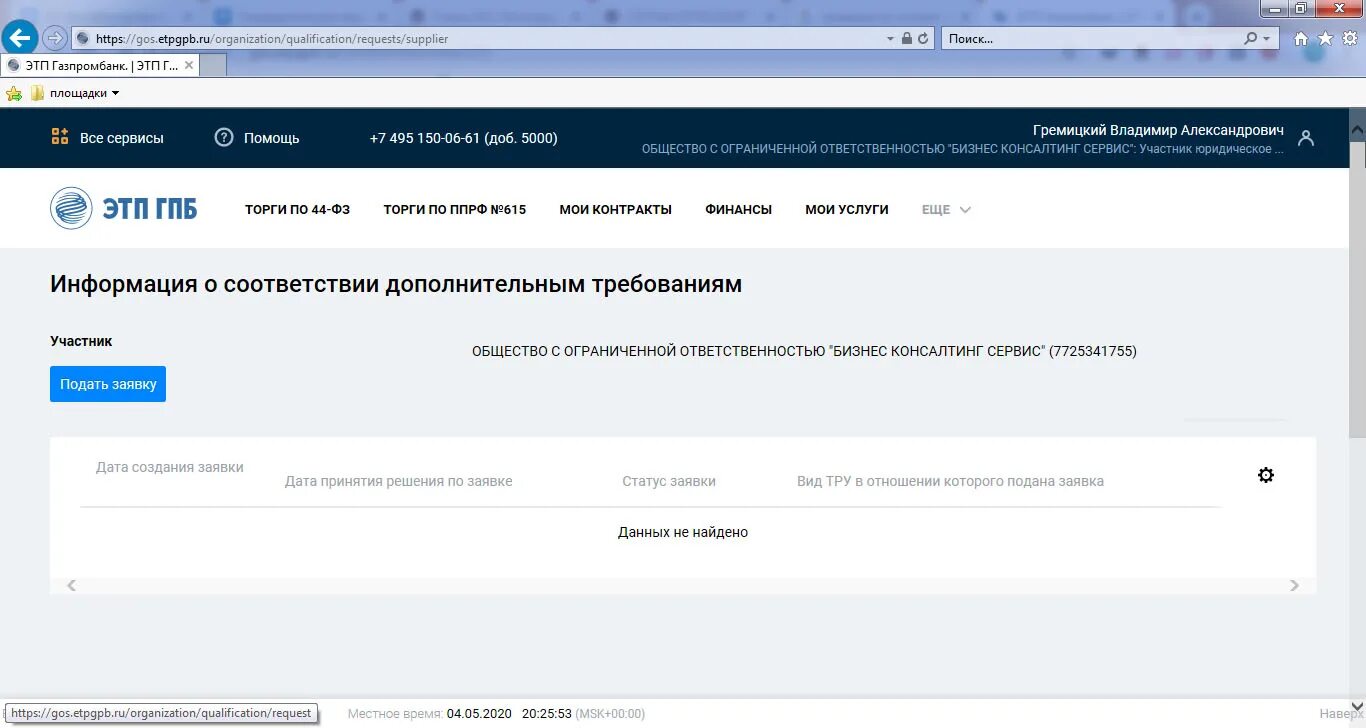This screenshot has width=1366, height=728.
Task: Click the search magnifier icon in browser search box
Action: 1251,39
